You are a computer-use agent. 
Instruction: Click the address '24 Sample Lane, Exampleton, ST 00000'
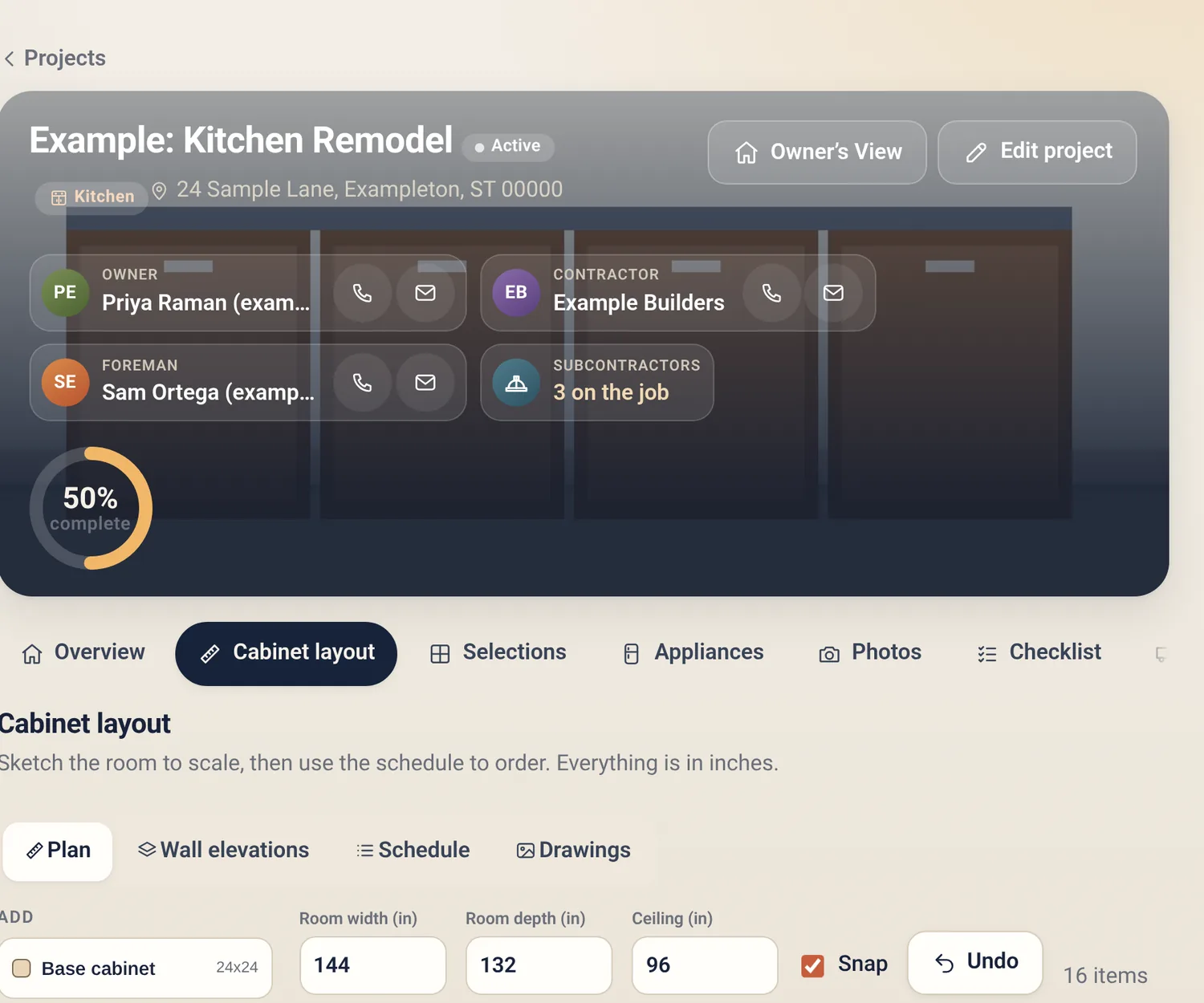click(x=369, y=190)
